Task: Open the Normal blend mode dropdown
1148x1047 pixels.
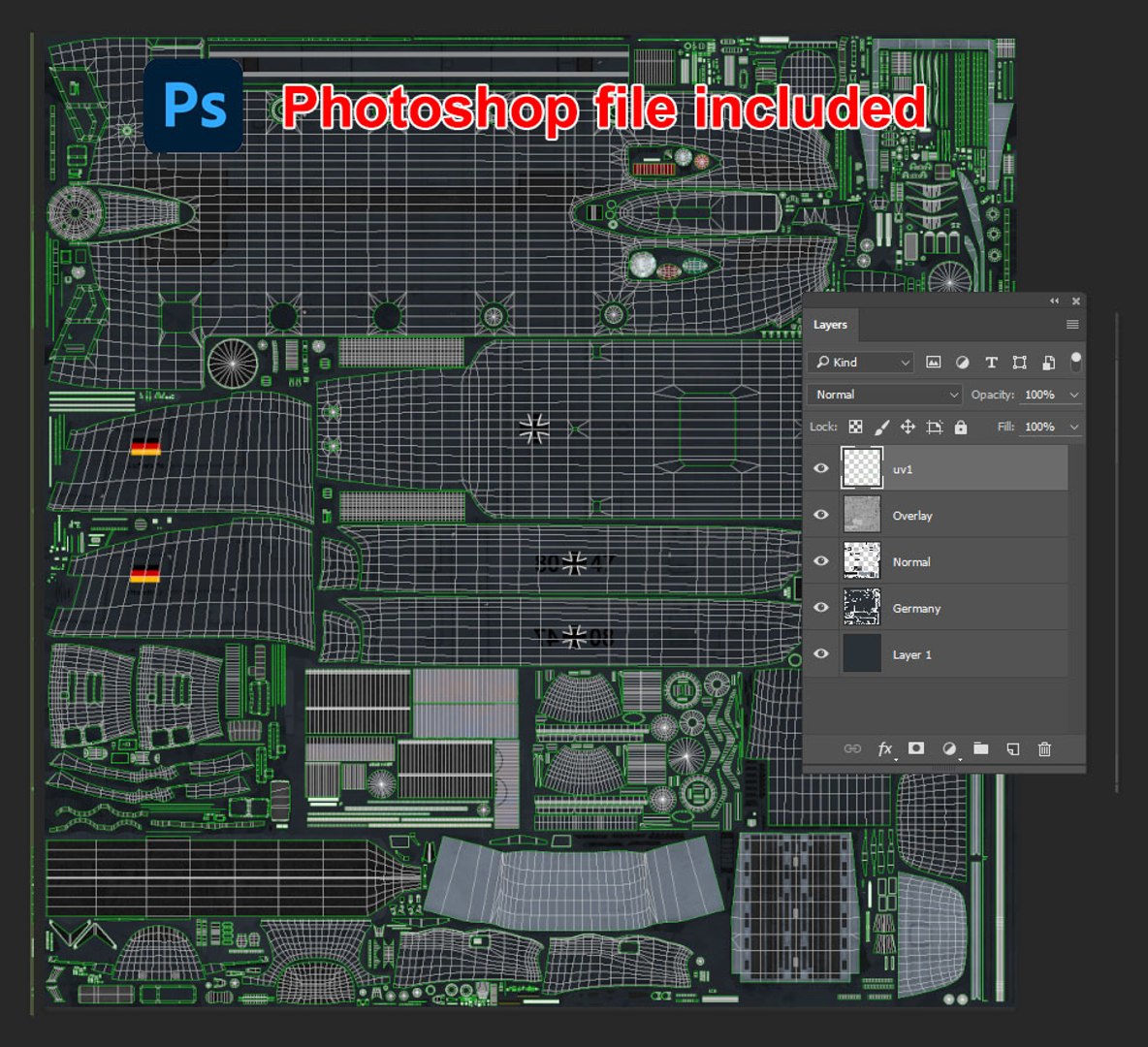Action: 884,395
